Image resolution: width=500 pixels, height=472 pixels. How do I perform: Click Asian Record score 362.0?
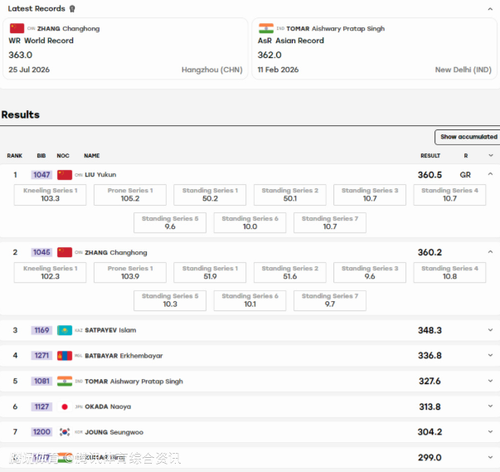coord(269,55)
